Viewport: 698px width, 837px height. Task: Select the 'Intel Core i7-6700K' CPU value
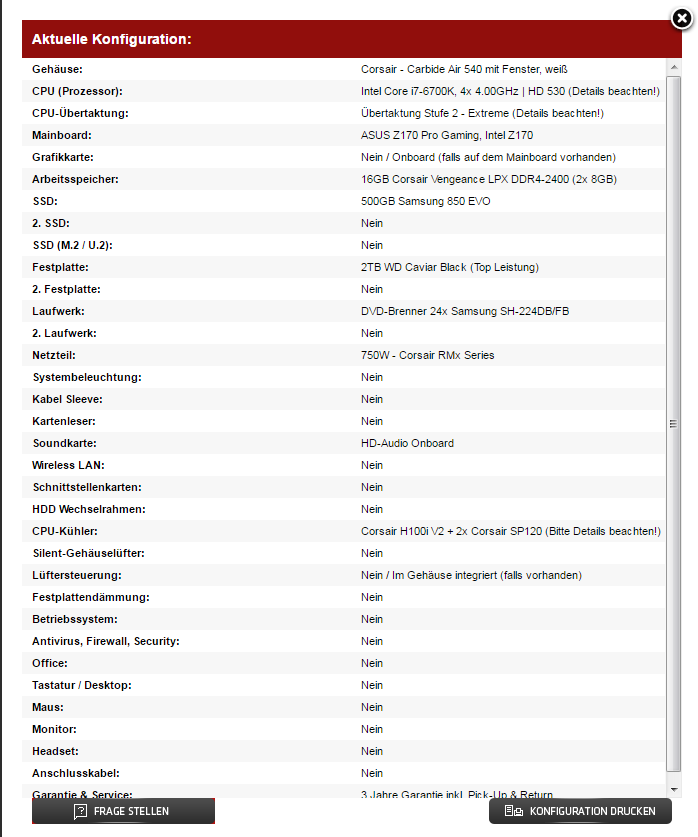pos(510,91)
